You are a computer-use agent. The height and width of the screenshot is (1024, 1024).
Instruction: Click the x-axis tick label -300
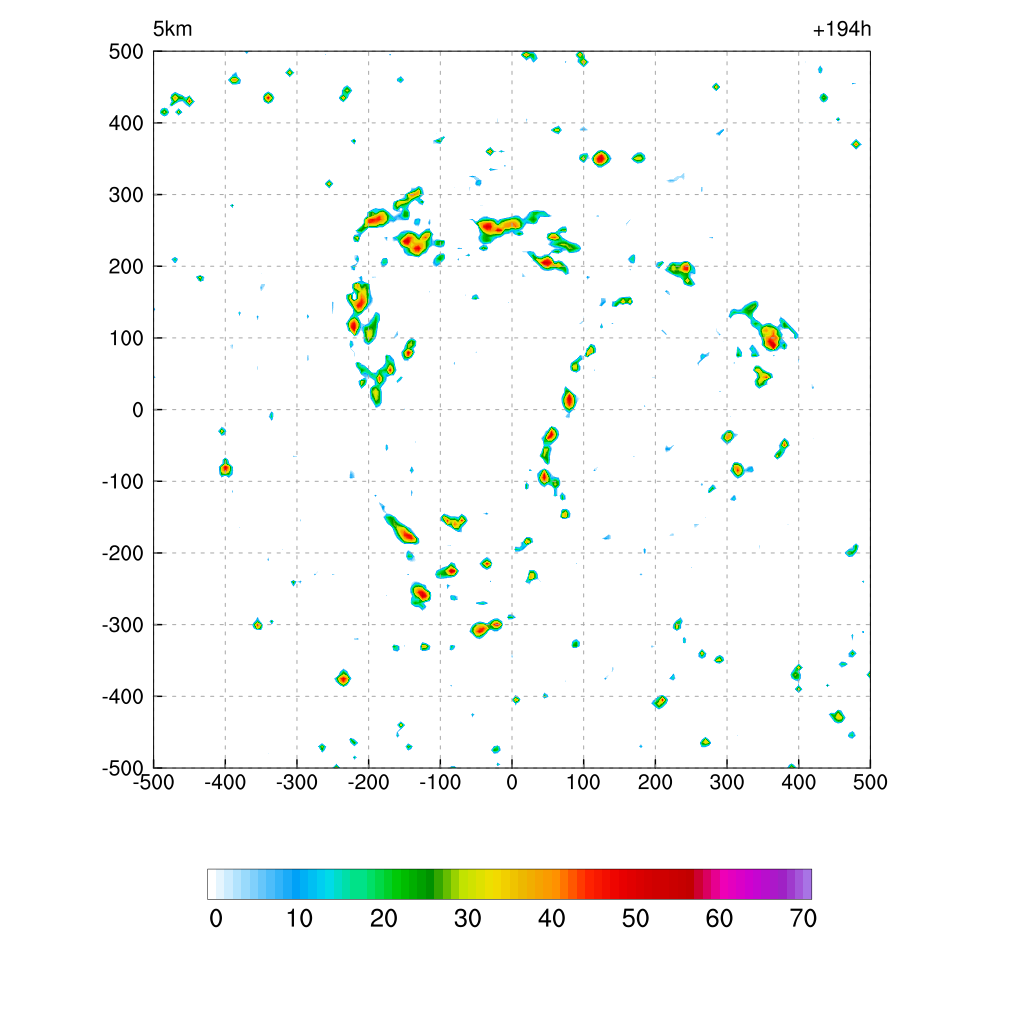point(297,782)
